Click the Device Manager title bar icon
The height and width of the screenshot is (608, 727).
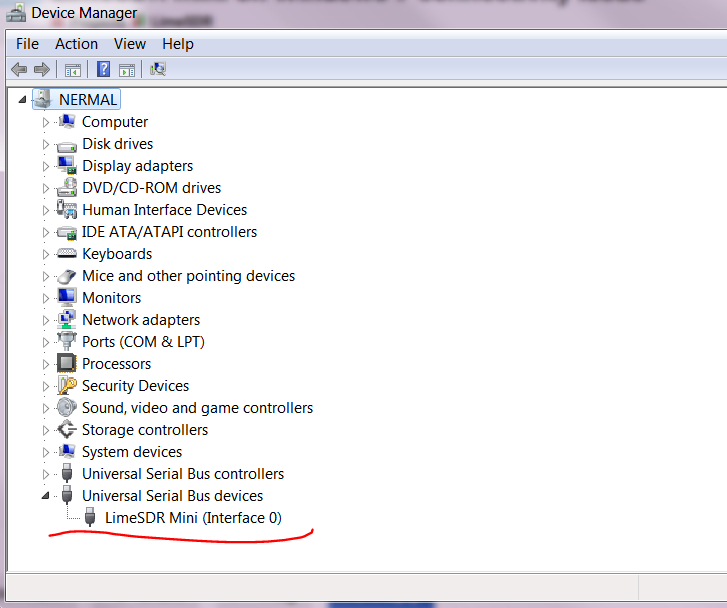point(15,13)
